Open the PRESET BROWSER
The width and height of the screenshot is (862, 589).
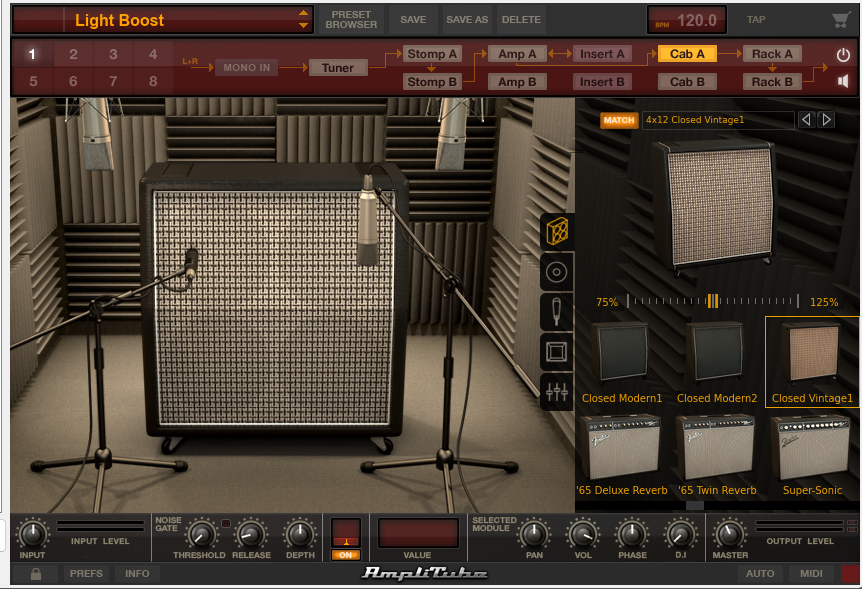pyautogui.click(x=351, y=20)
